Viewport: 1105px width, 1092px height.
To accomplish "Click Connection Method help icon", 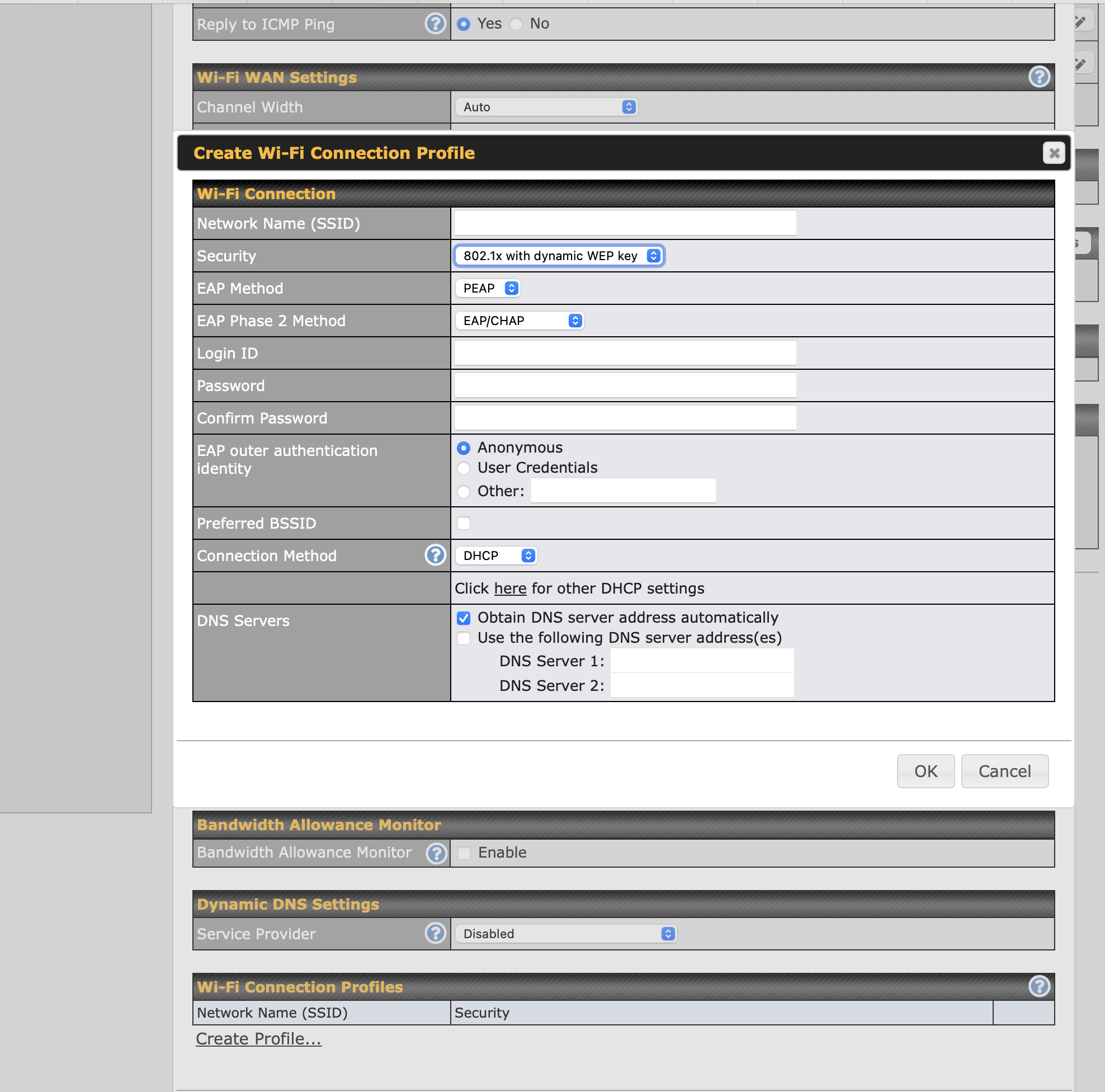I will 435,556.
